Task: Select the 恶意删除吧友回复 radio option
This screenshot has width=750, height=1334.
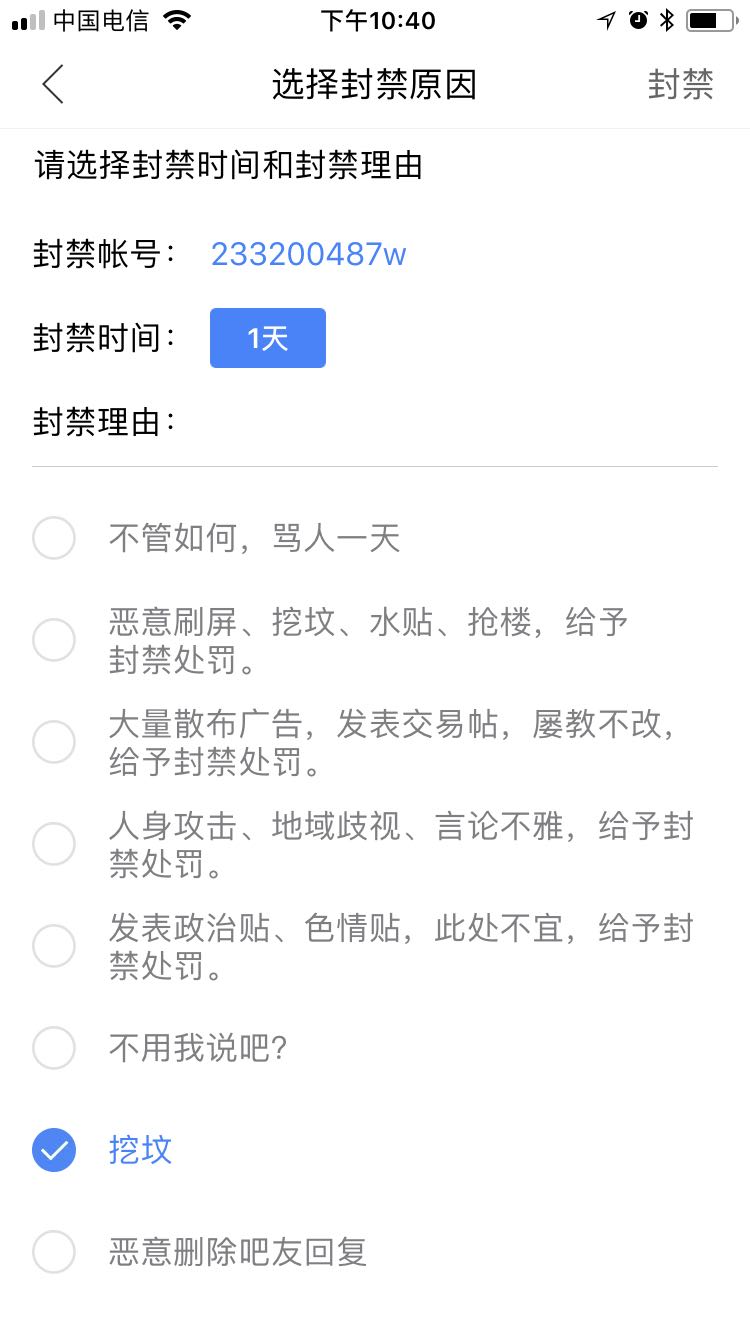Action: click(54, 1252)
